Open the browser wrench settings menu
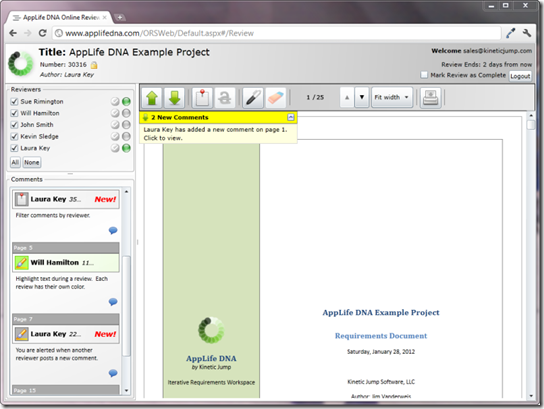Viewport: 544px width, 409px height. pos(527,33)
